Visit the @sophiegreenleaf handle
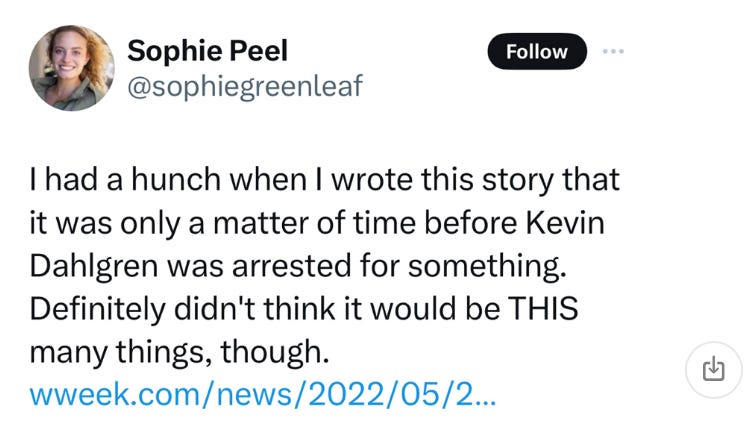The width and height of the screenshot is (756, 422). tap(245, 86)
